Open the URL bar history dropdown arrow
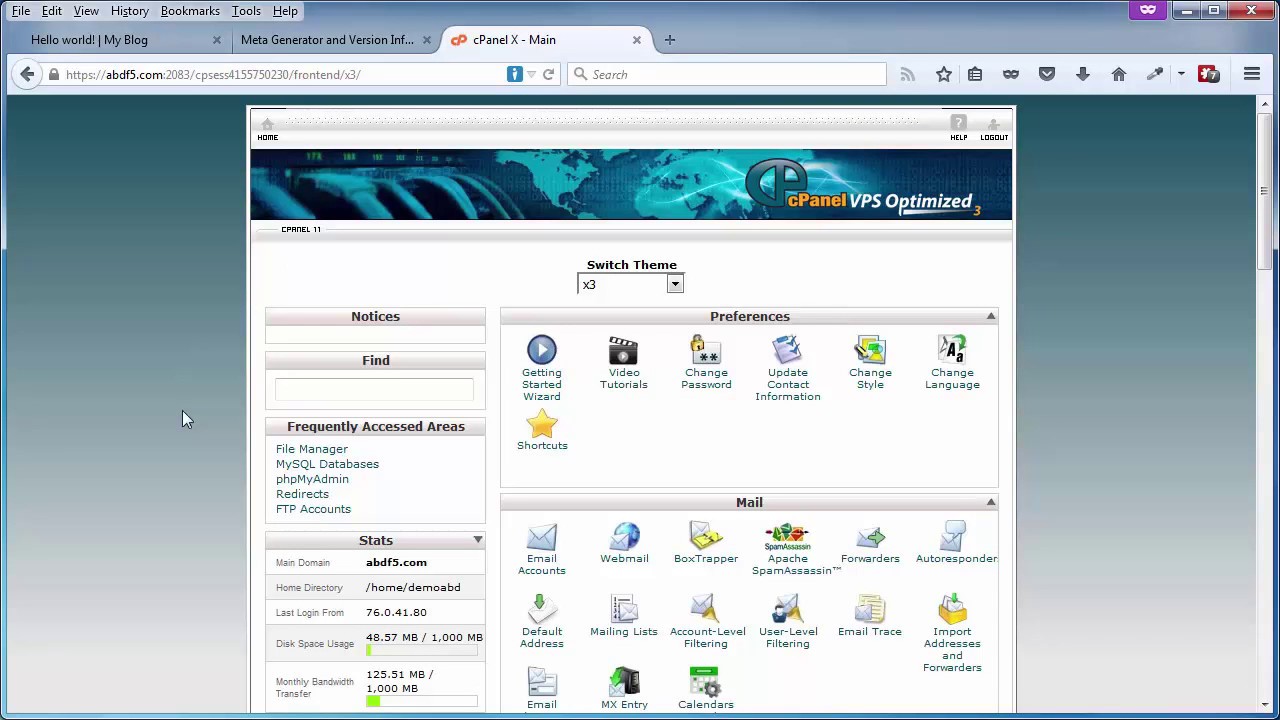This screenshot has width=1280, height=720. (x=532, y=74)
